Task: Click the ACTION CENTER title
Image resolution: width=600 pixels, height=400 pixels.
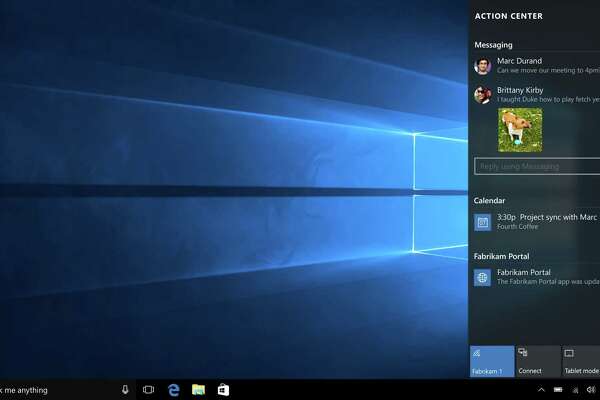Action: point(509,16)
